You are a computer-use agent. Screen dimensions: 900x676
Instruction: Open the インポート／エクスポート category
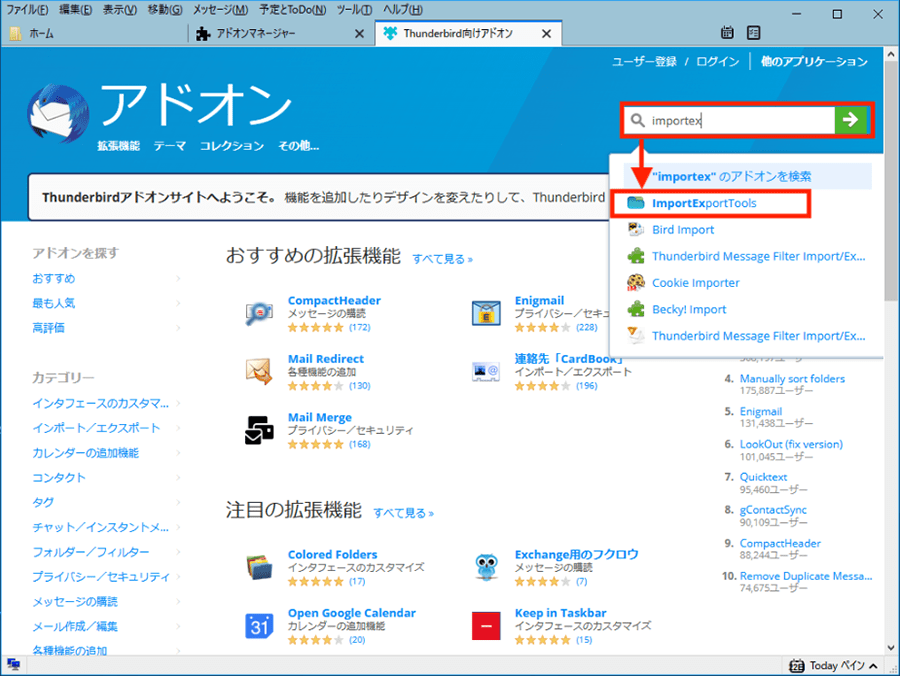pos(96,428)
